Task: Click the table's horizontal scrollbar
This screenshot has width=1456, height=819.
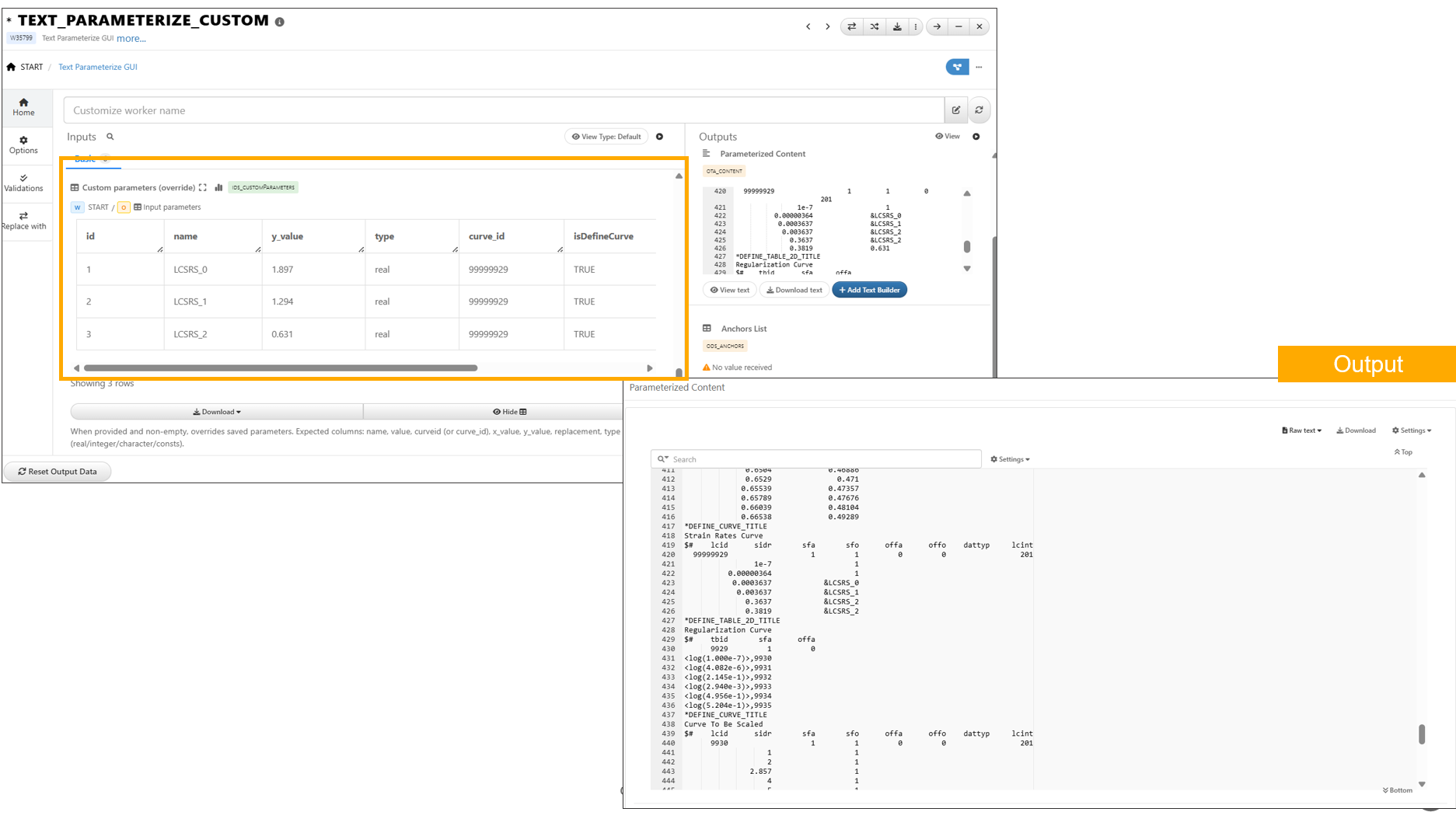Action: (x=281, y=368)
